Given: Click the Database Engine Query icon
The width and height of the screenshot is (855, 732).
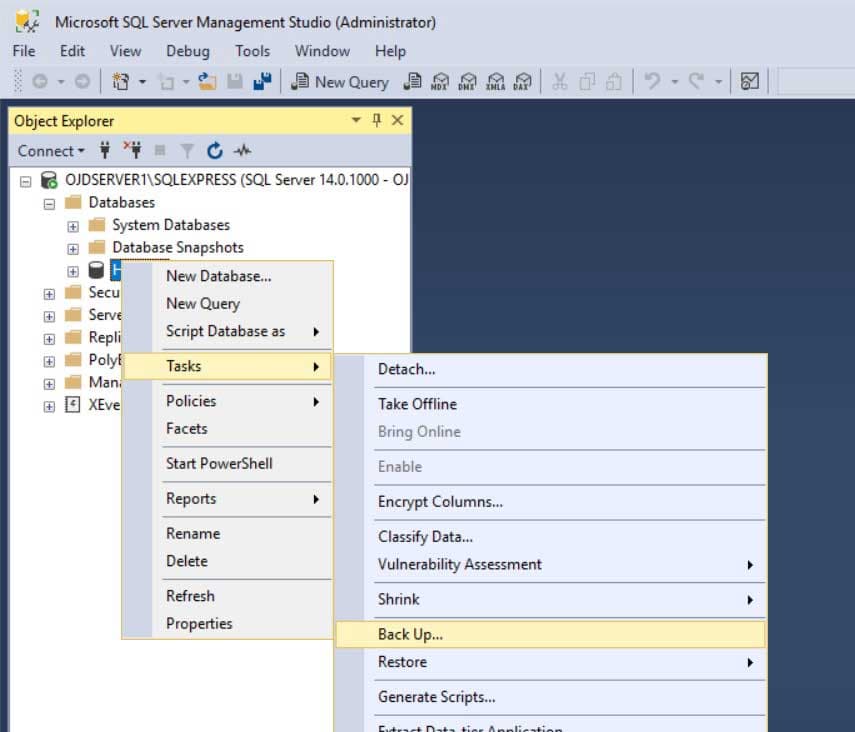Looking at the screenshot, I should pos(413,82).
